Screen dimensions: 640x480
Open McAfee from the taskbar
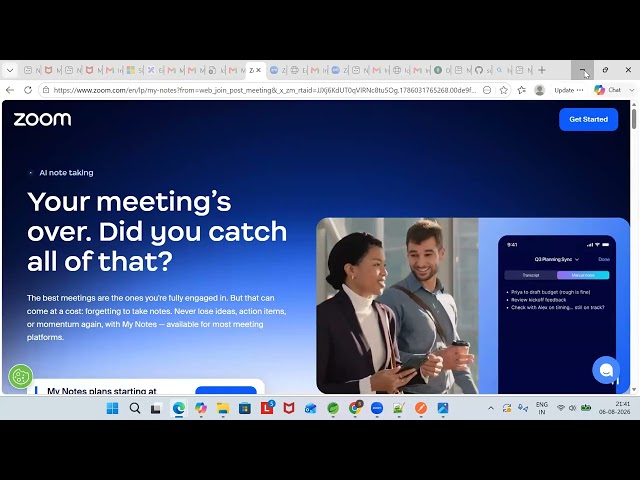(x=289, y=408)
